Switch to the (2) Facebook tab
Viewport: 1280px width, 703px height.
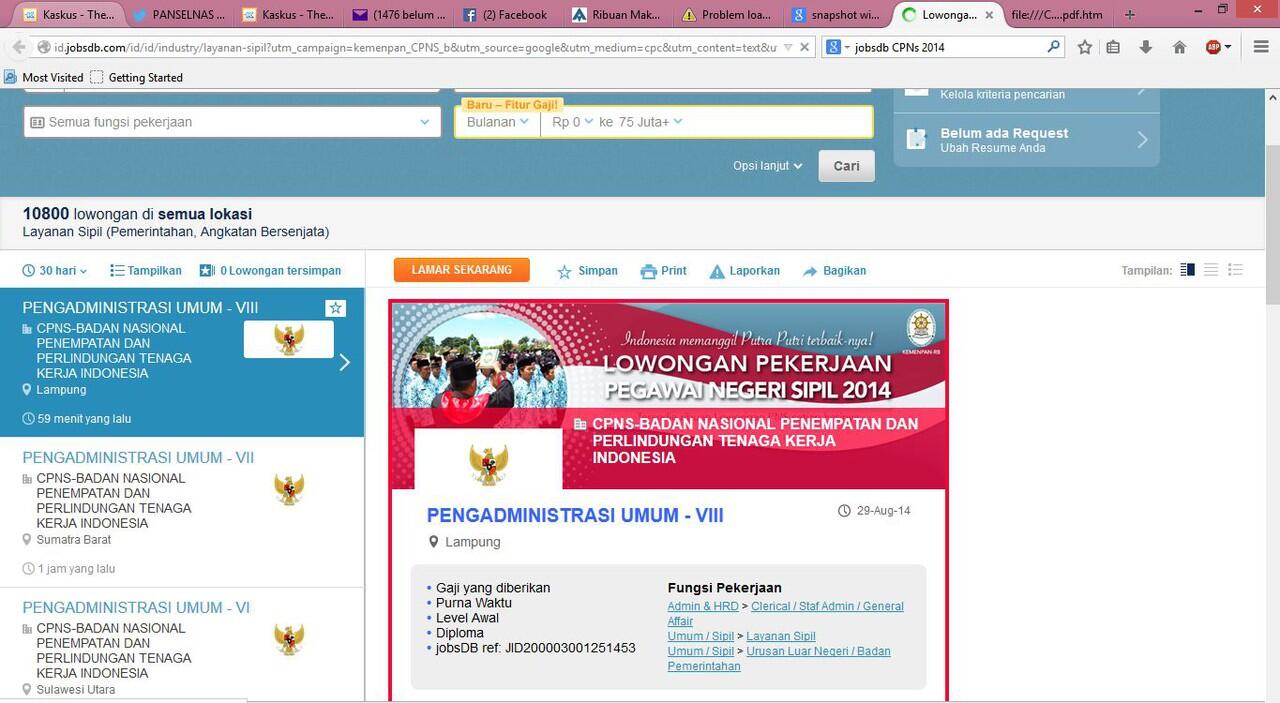click(x=507, y=15)
